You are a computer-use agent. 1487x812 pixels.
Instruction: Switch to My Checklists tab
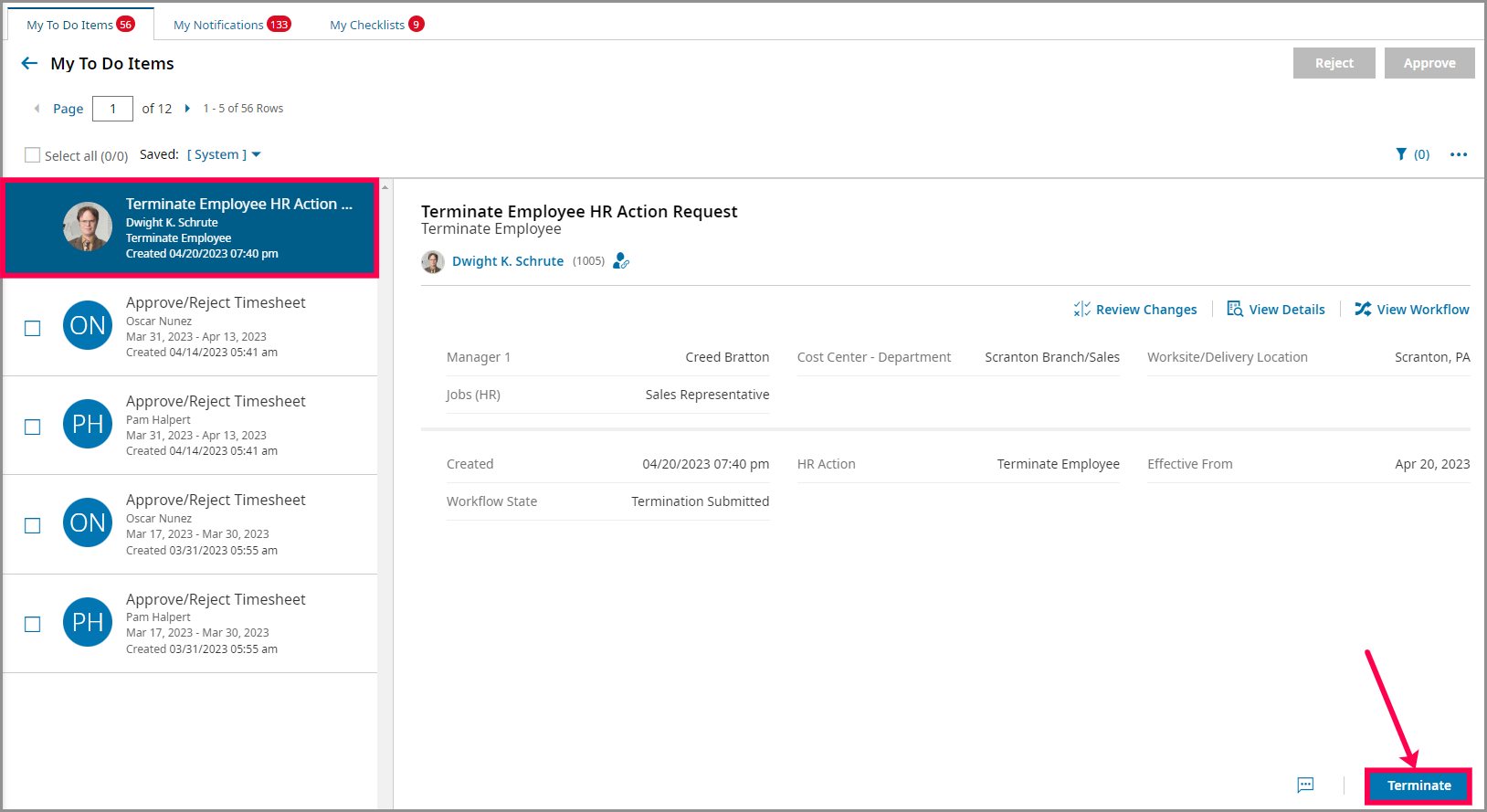[376, 25]
